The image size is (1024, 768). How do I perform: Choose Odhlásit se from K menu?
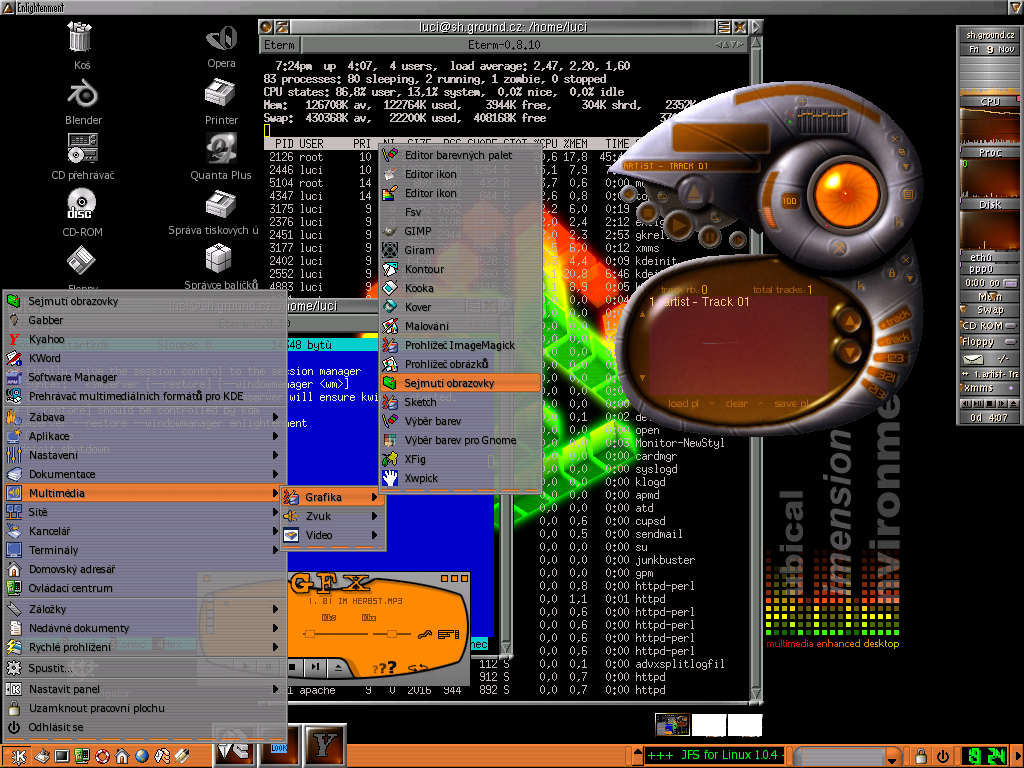click(x=145, y=727)
